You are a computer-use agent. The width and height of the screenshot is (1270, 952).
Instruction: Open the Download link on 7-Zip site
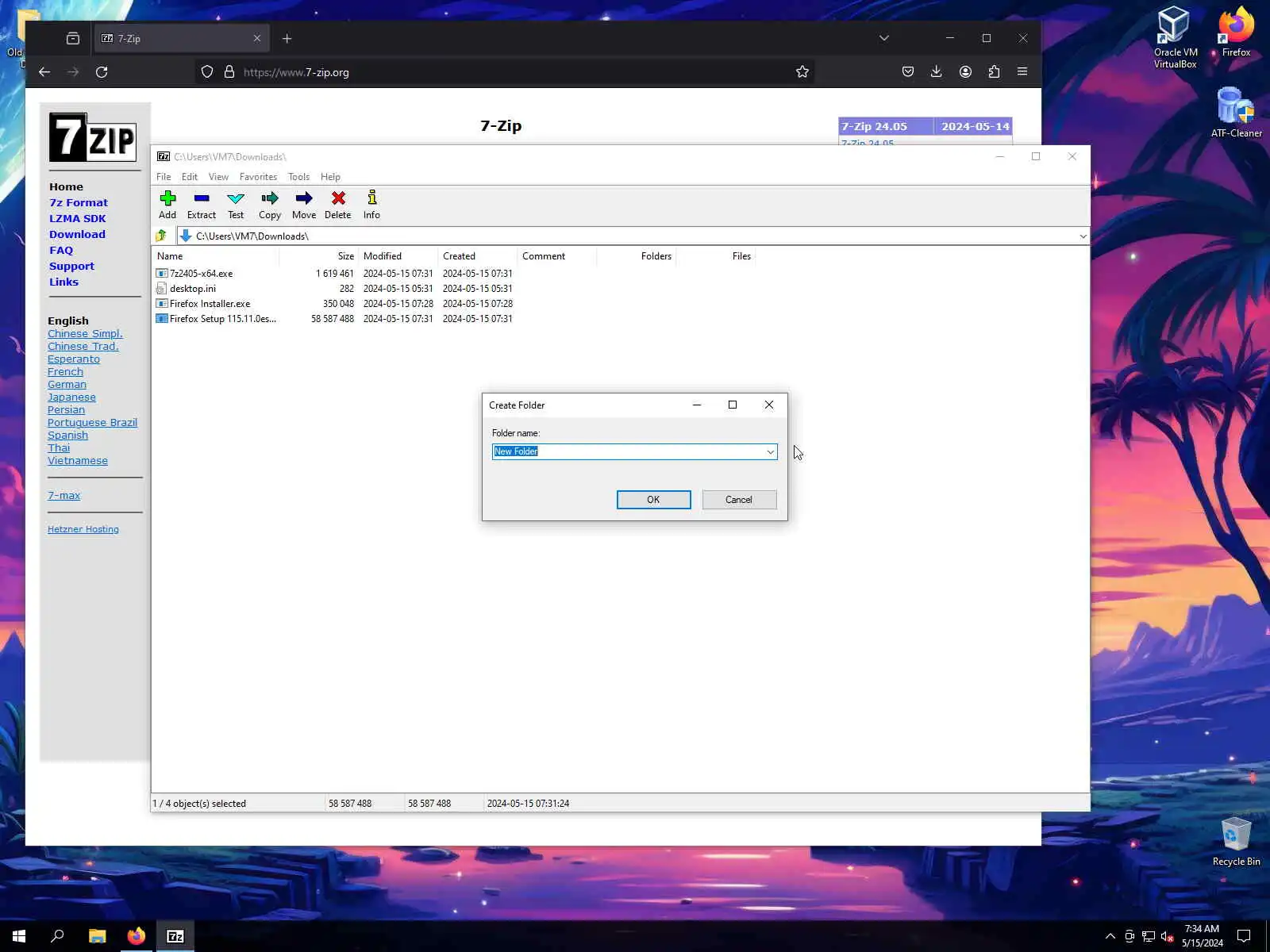click(x=77, y=234)
